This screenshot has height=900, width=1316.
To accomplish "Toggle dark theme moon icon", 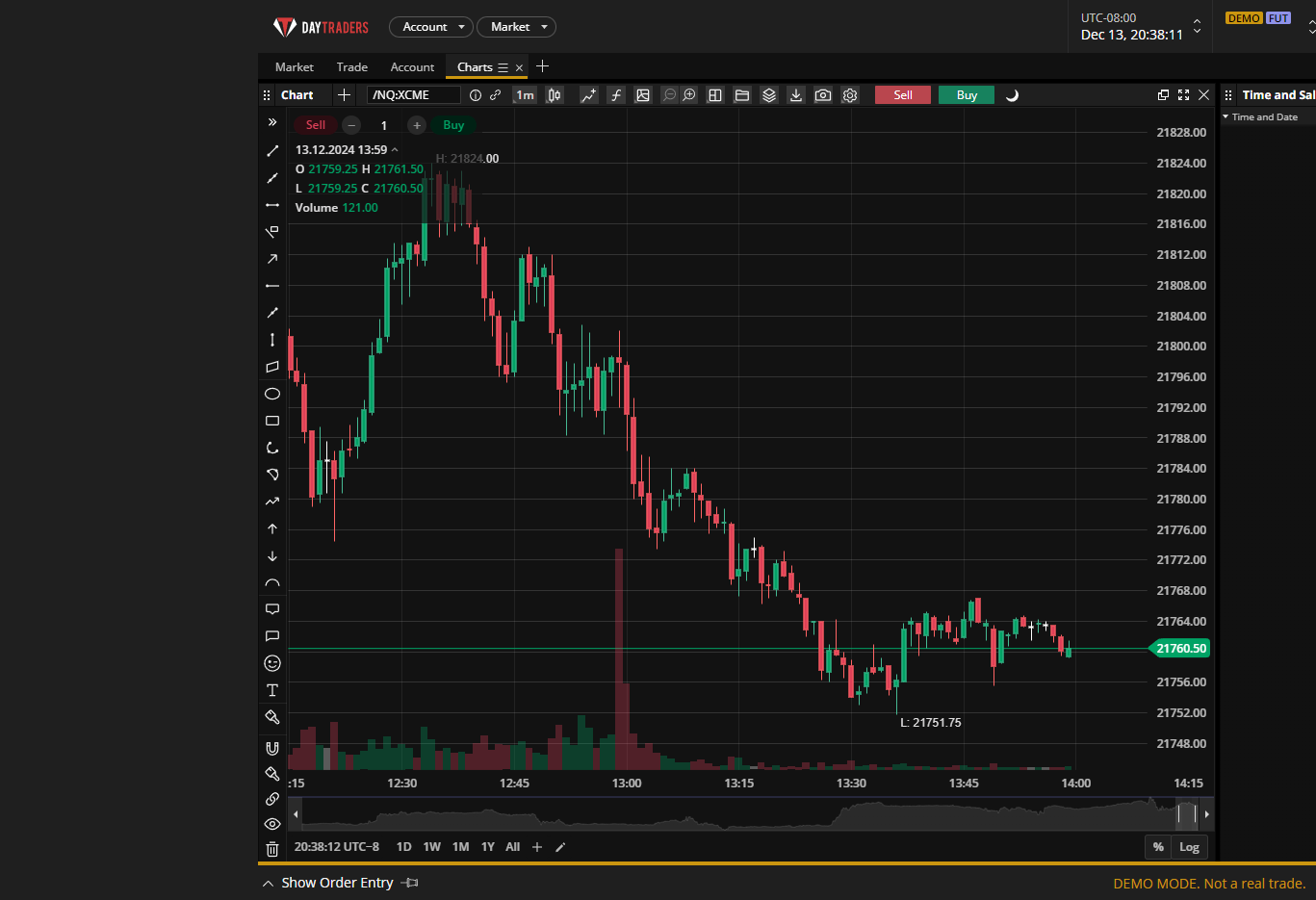I will click(x=1012, y=95).
